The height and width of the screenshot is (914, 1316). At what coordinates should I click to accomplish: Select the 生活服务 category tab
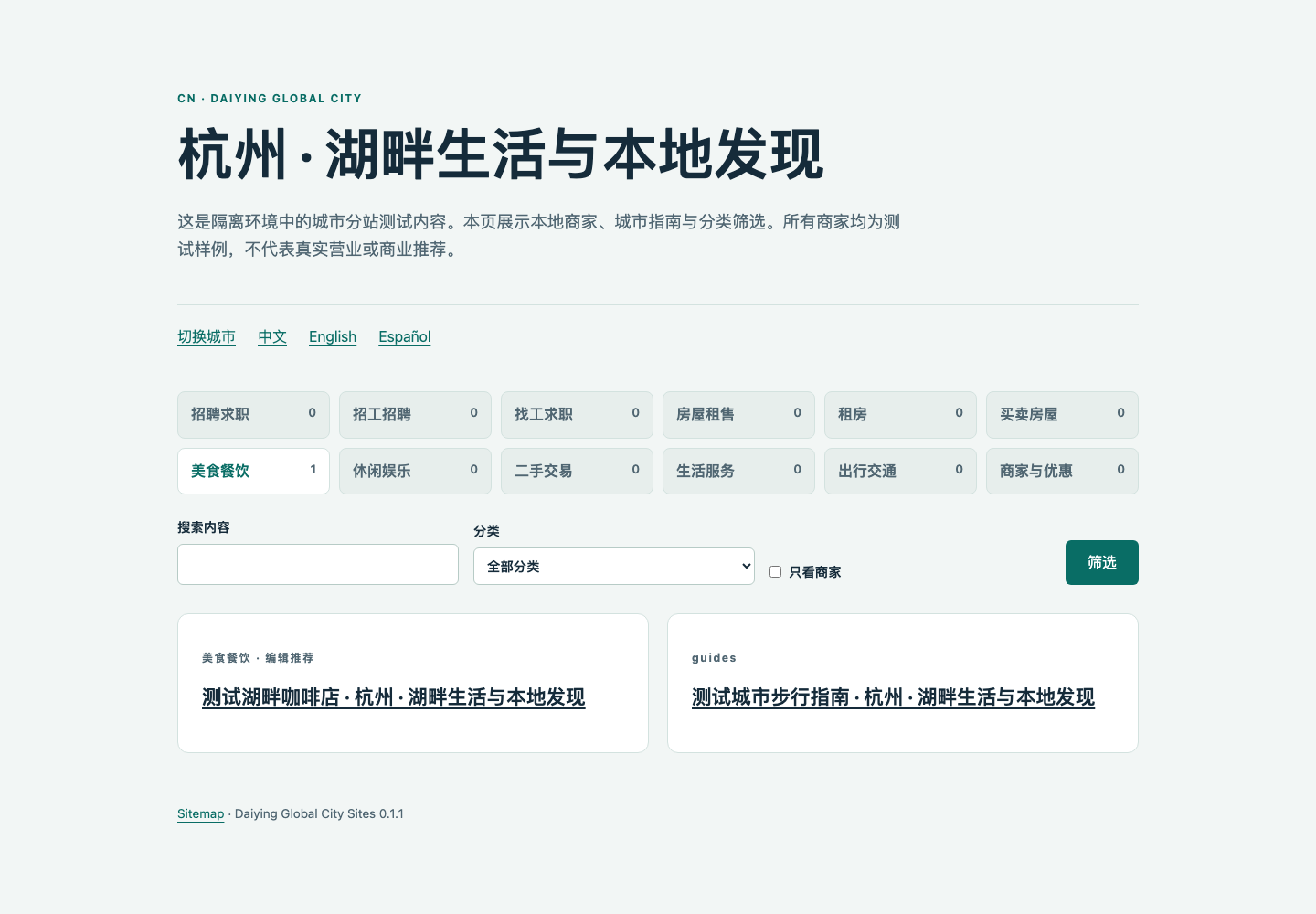(x=738, y=471)
